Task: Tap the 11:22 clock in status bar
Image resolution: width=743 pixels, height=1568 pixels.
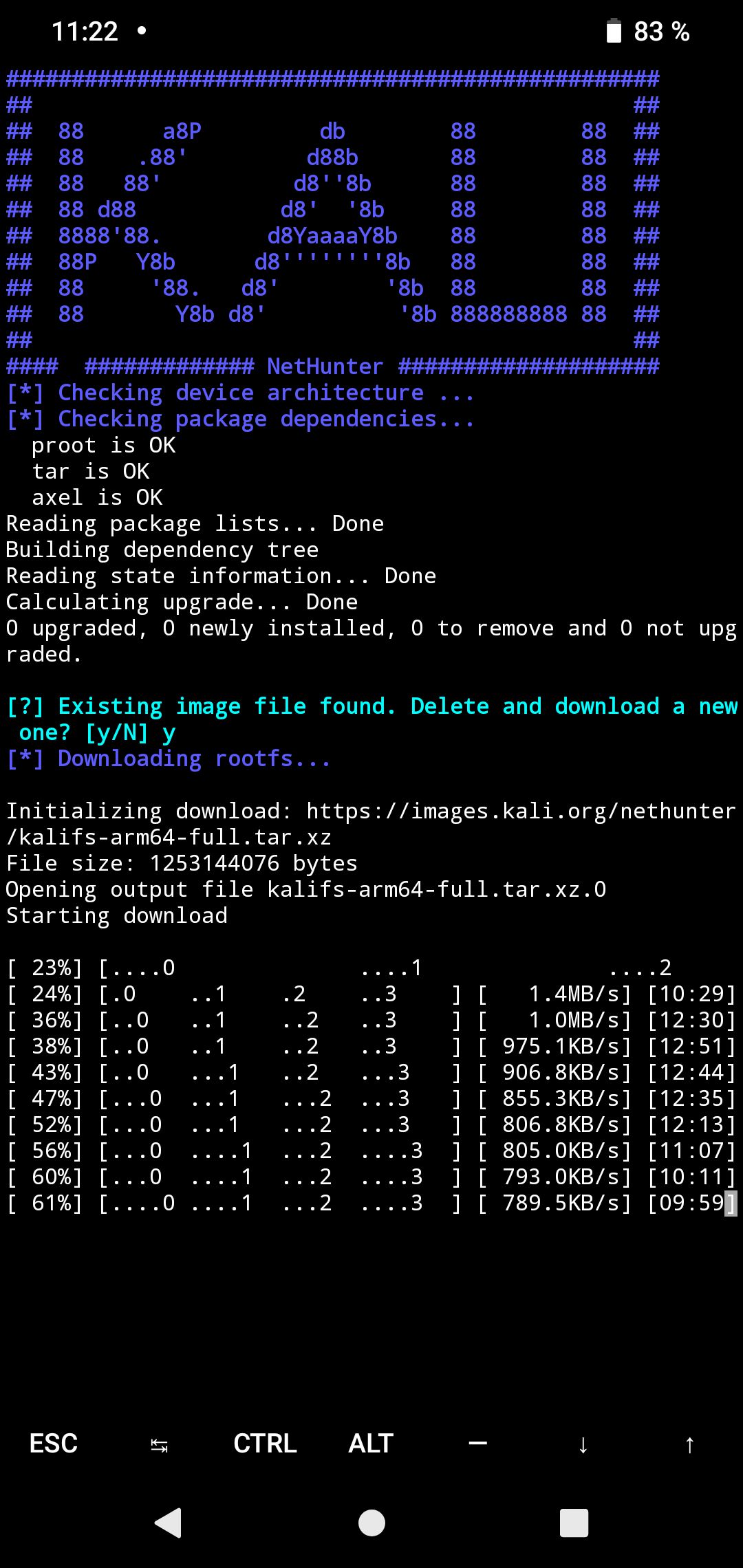Action: tap(85, 32)
